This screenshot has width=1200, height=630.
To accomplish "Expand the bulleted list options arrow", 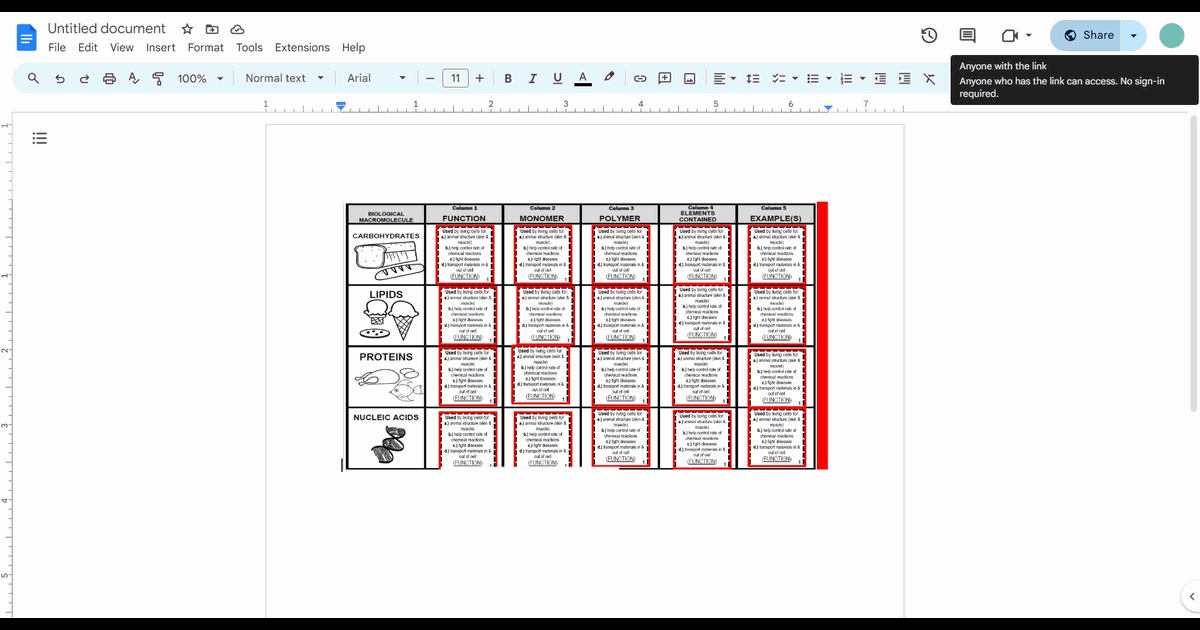I will 830,78.
